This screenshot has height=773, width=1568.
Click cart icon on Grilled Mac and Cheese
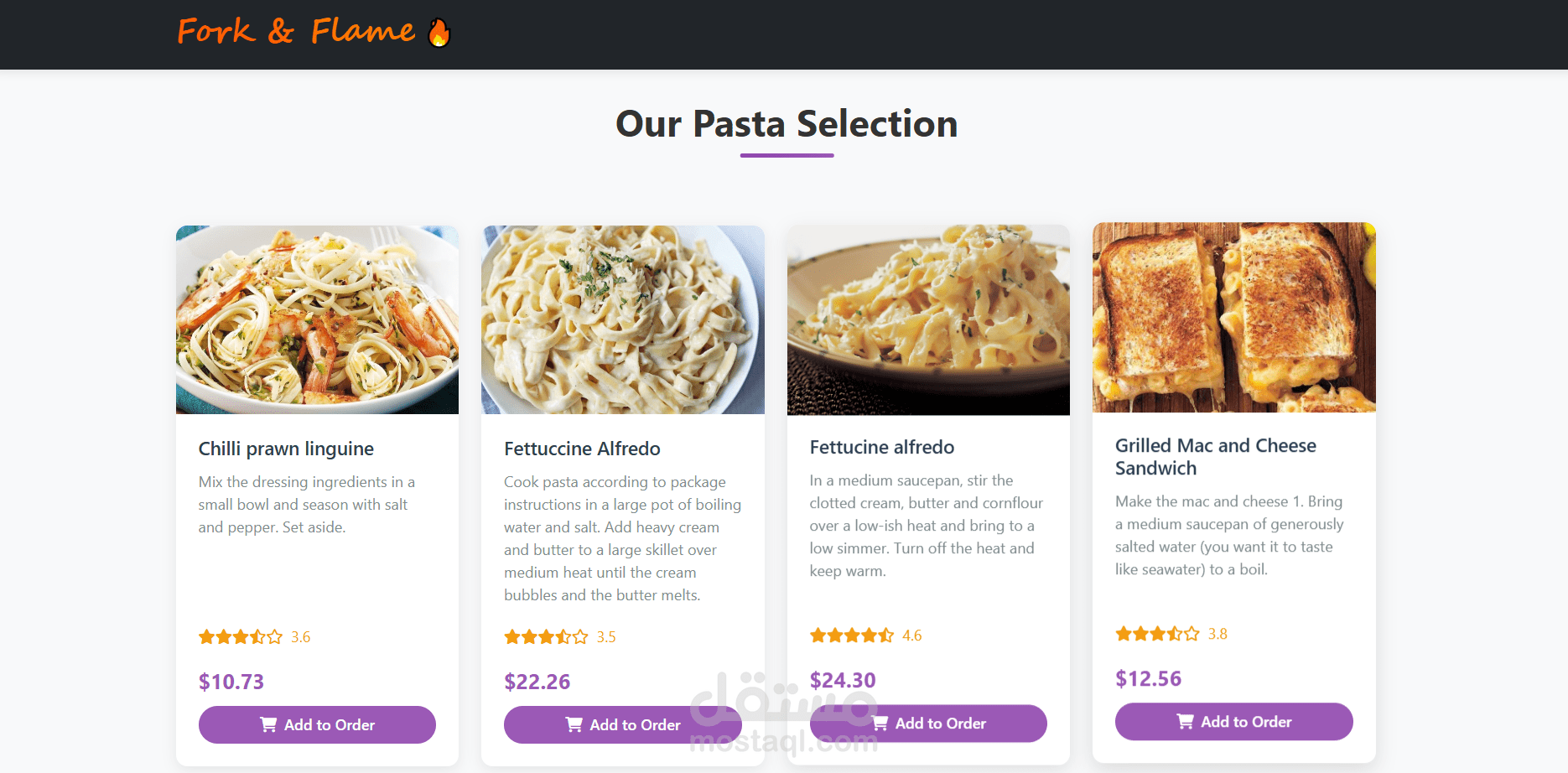click(x=1186, y=721)
